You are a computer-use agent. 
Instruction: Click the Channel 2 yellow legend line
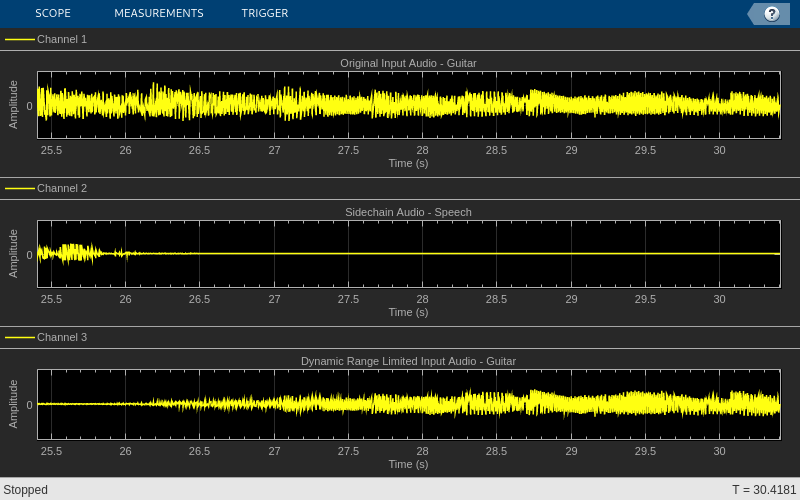click(20, 188)
